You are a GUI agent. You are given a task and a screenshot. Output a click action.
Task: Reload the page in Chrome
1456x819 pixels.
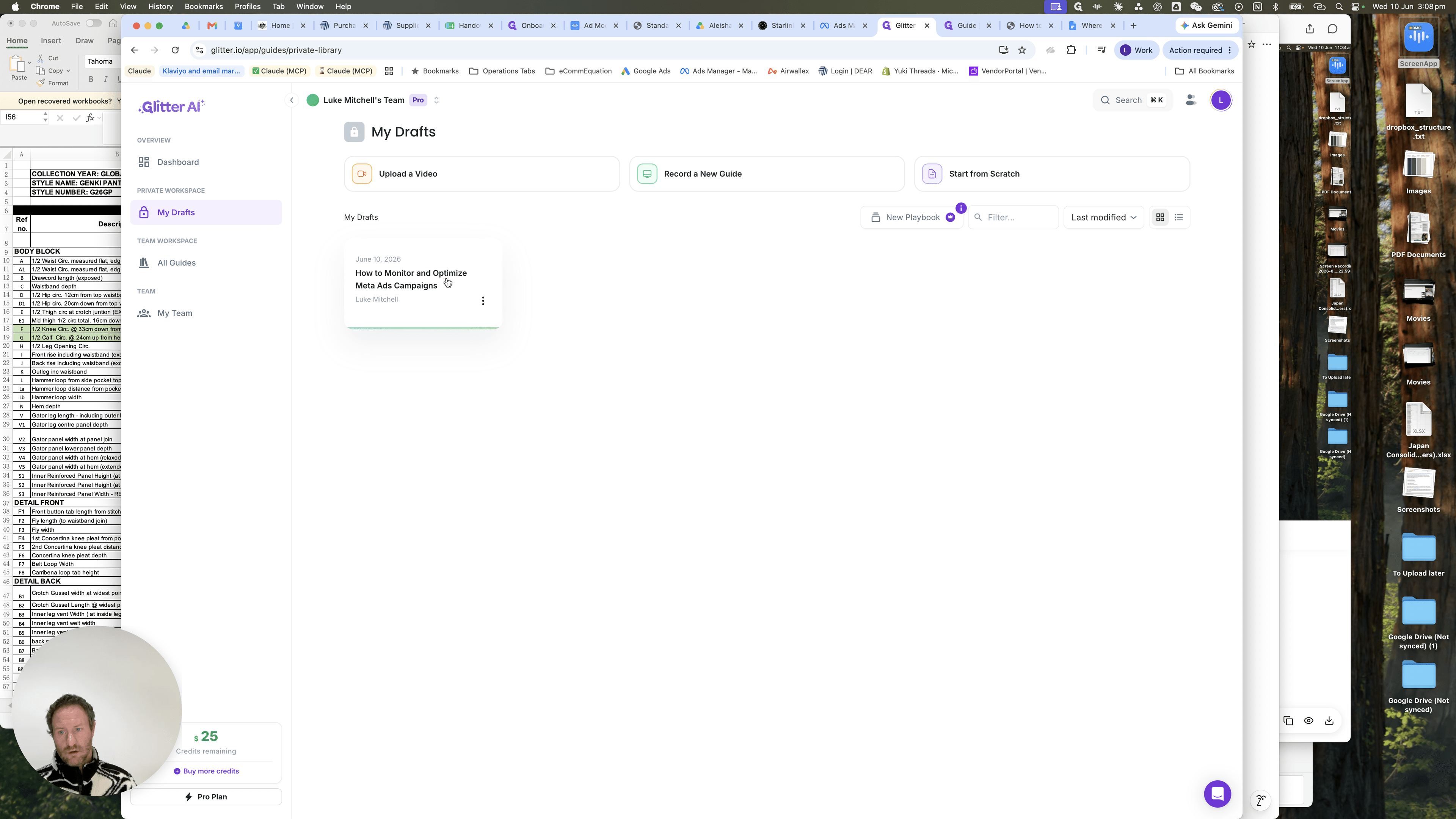pos(175,50)
